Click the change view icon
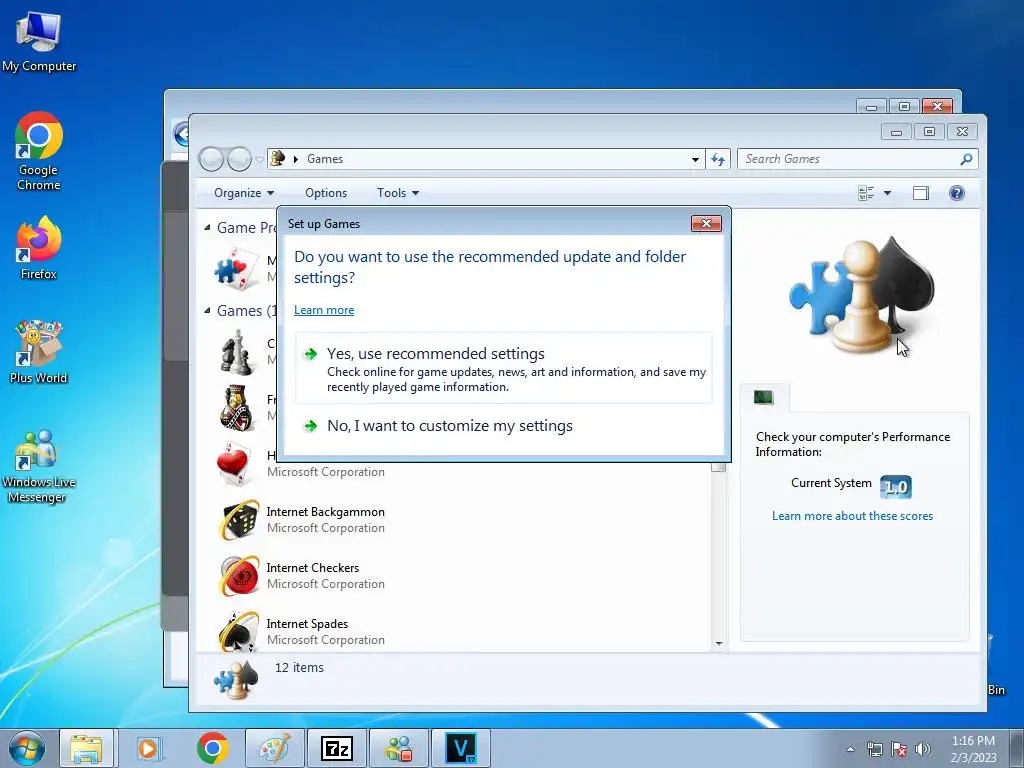 (x=866, y=193)
